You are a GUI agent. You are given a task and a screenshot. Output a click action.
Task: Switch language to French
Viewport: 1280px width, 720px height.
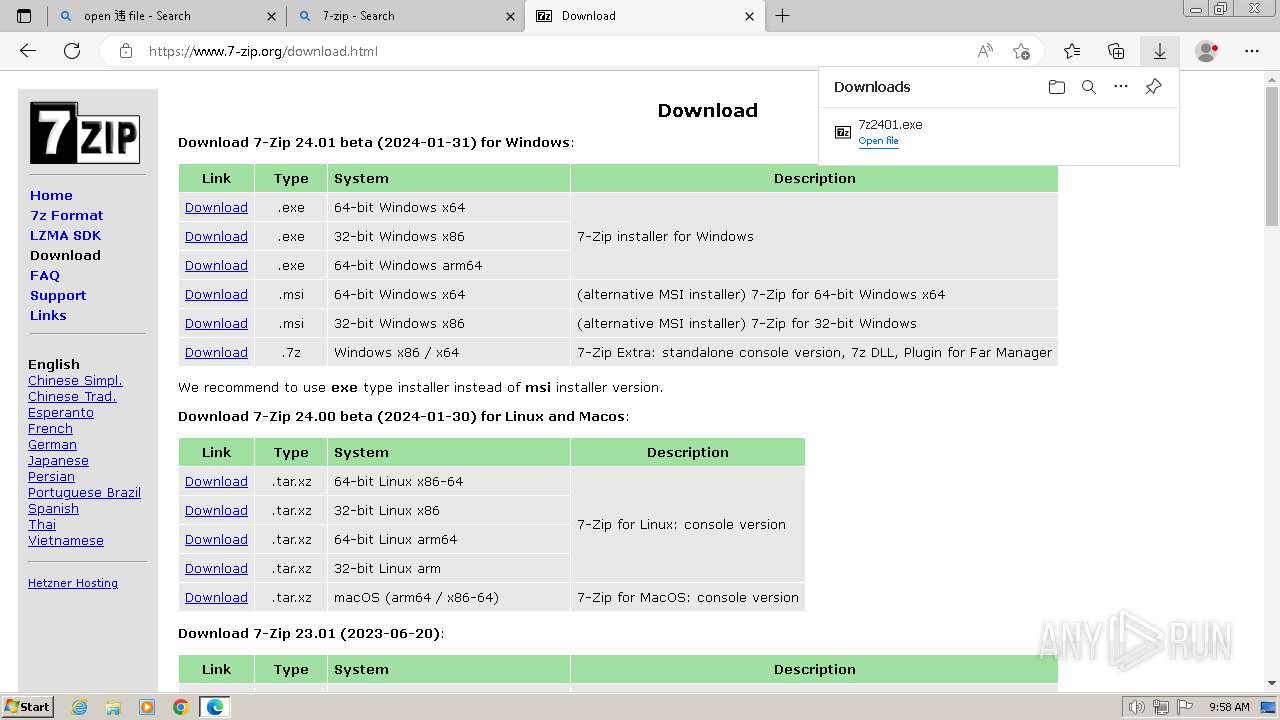pyautogui.click(x=50, y=428)
